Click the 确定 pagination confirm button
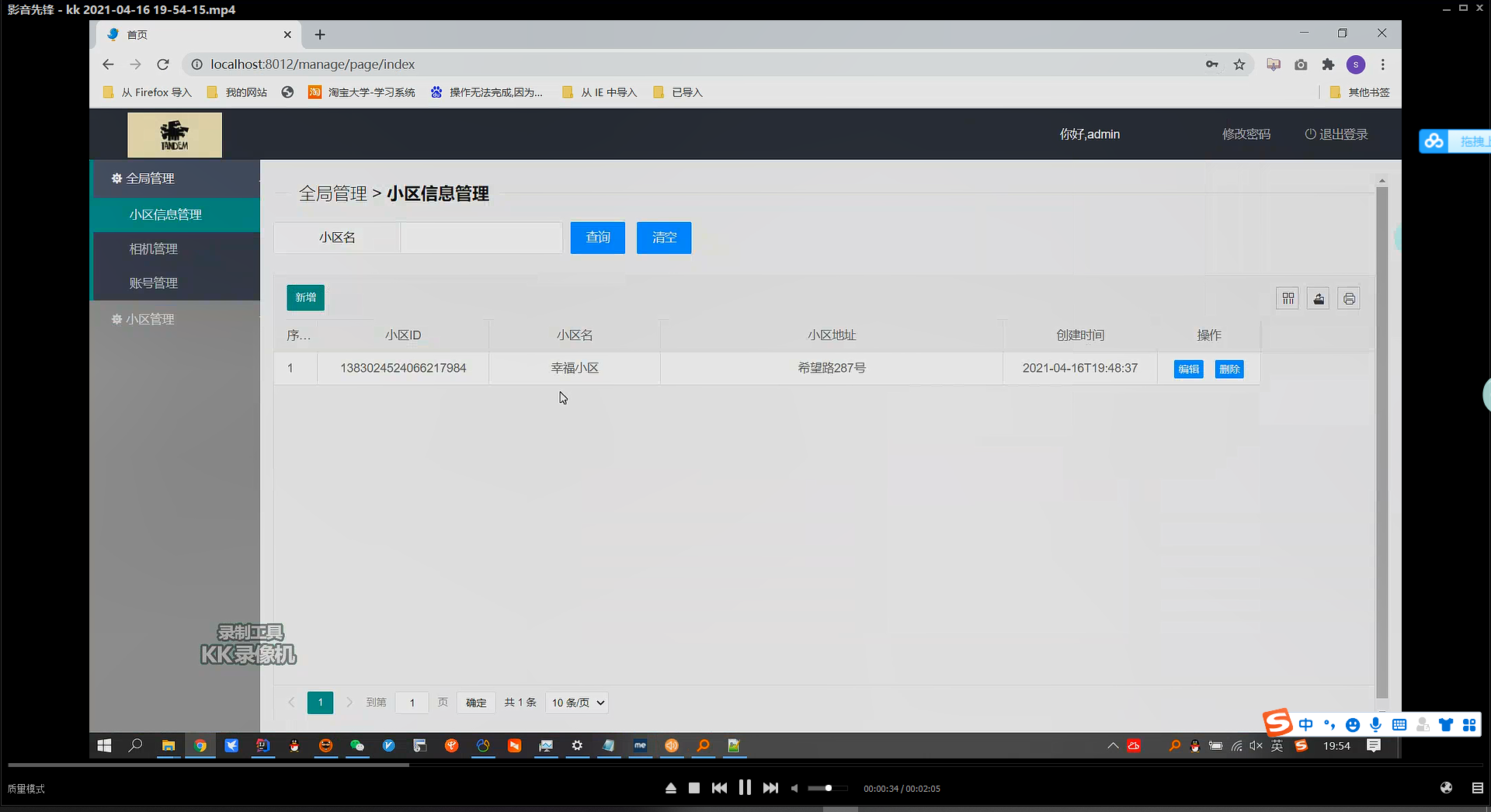 (476, 703)
